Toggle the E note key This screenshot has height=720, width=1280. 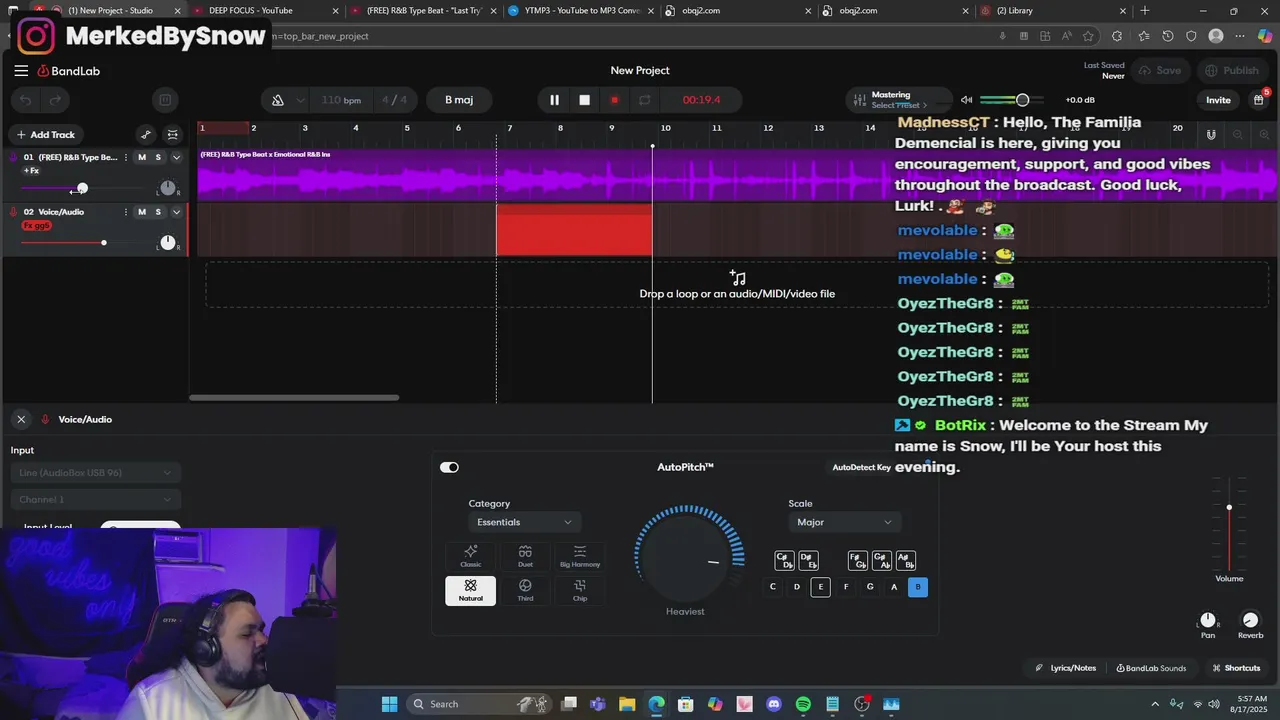click(x=821, y=587)
